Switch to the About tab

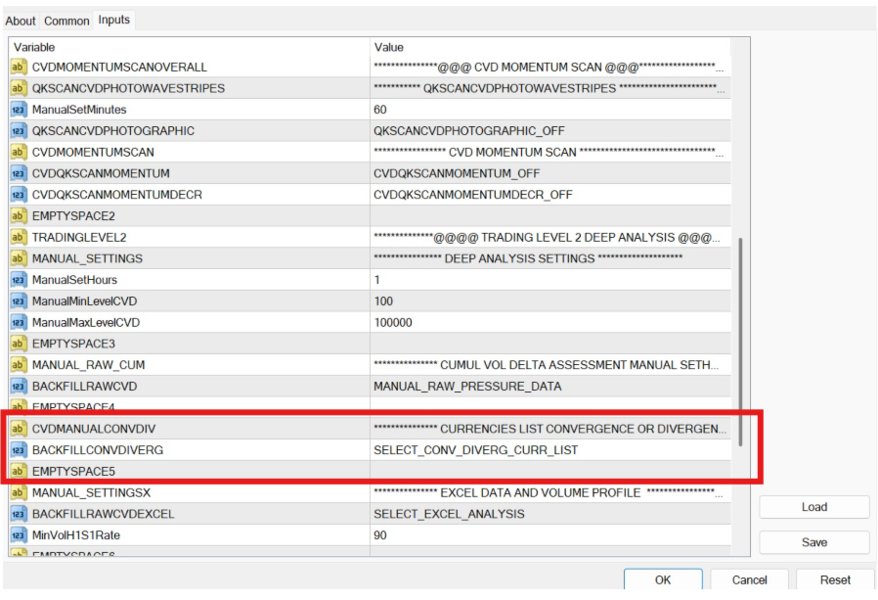[20, 21]
